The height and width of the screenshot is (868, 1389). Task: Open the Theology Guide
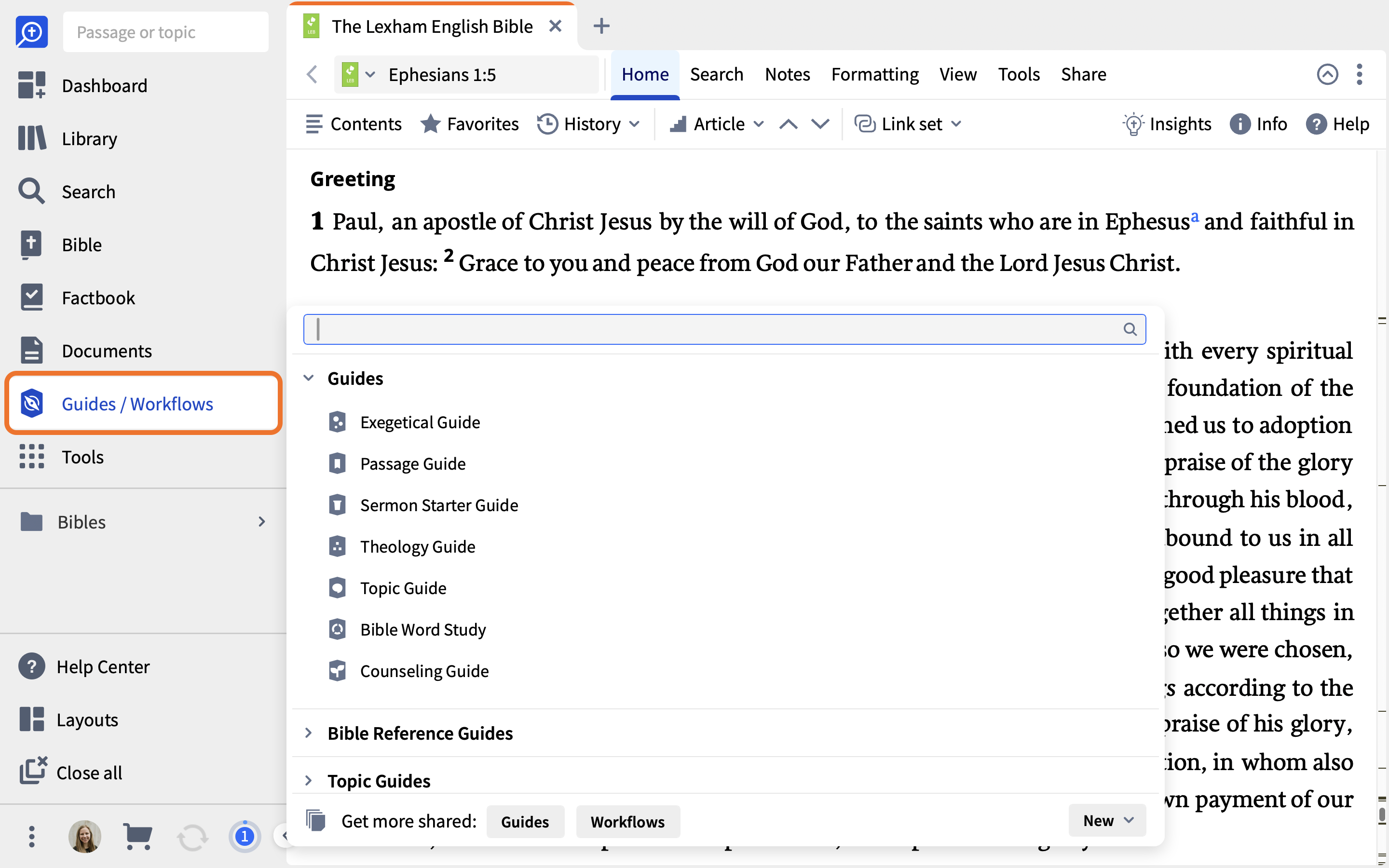click(401, 546)
